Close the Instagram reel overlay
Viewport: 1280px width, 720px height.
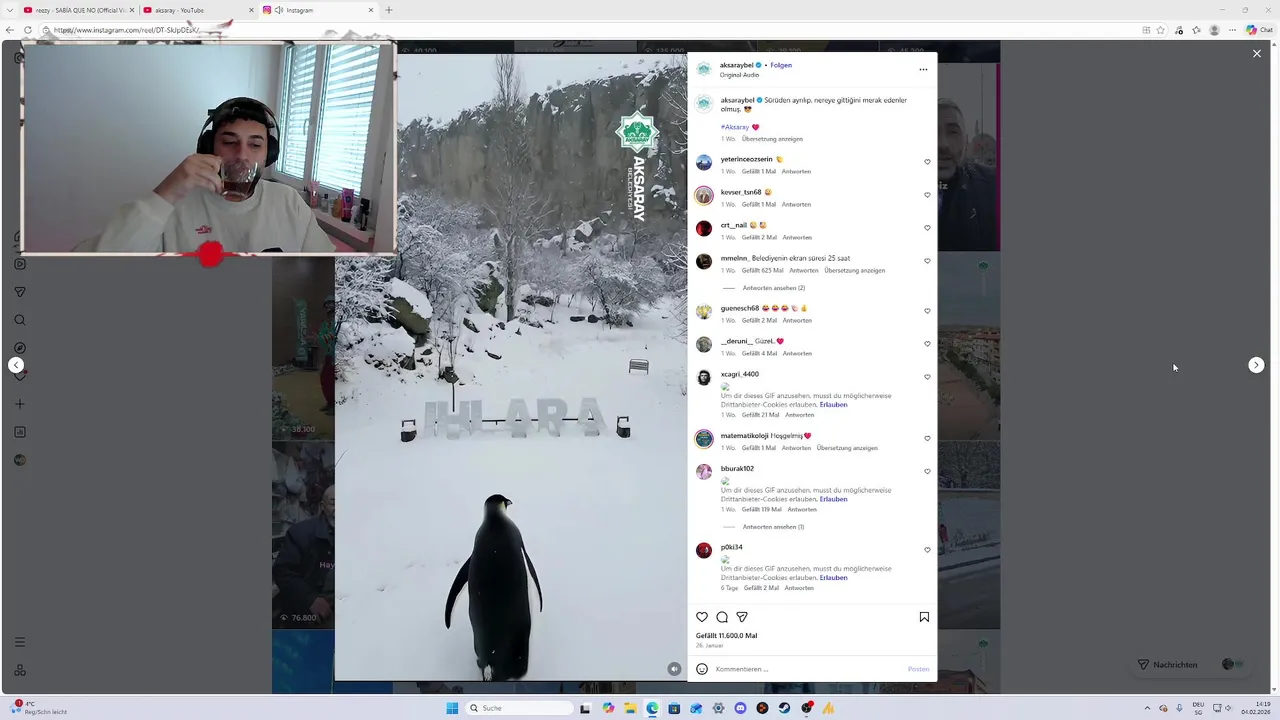click(x=1257, y=54)
